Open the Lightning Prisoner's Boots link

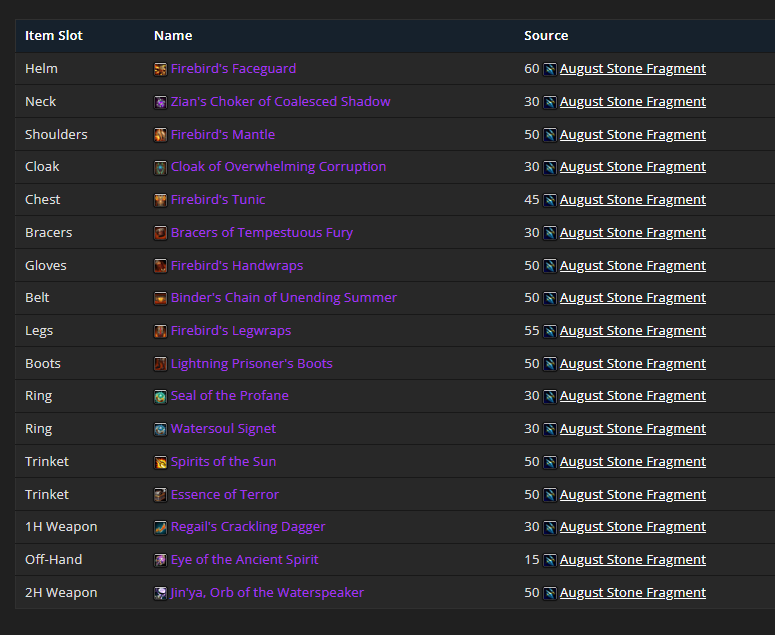(252, 364)
